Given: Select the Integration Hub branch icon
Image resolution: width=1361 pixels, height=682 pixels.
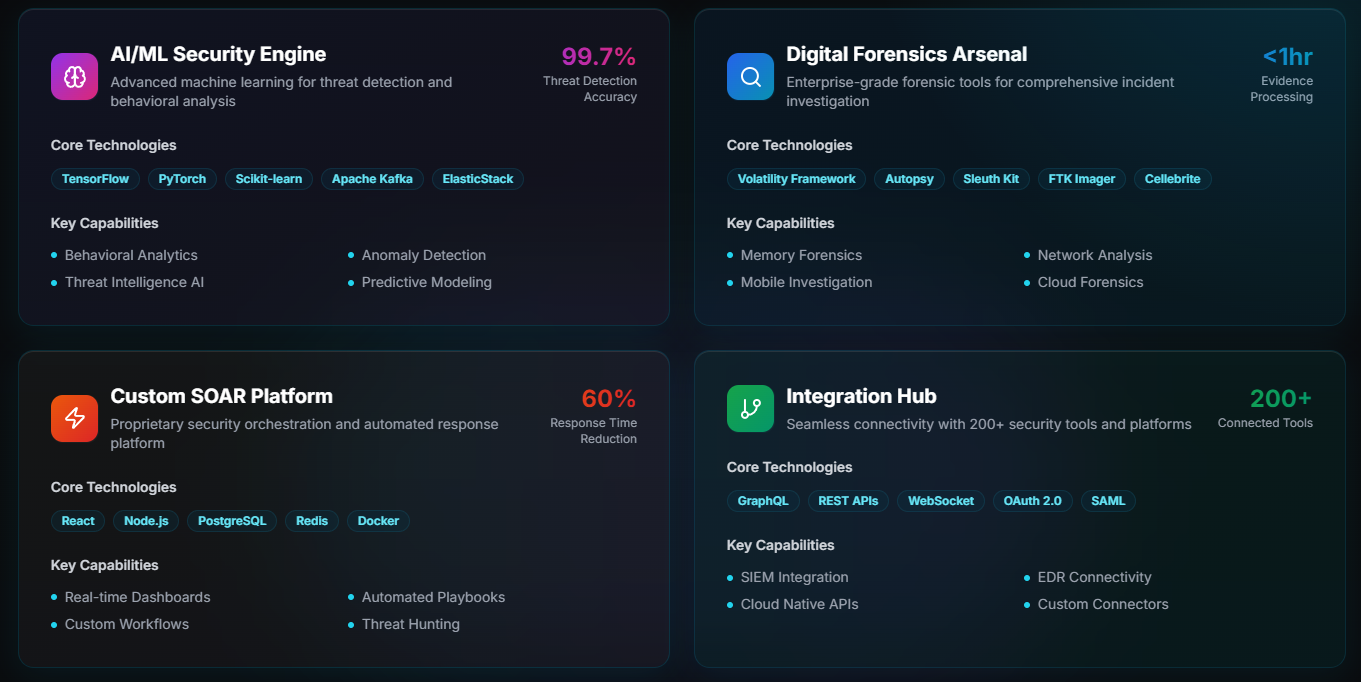Looking at the screenshot, I should click(750, 408).
